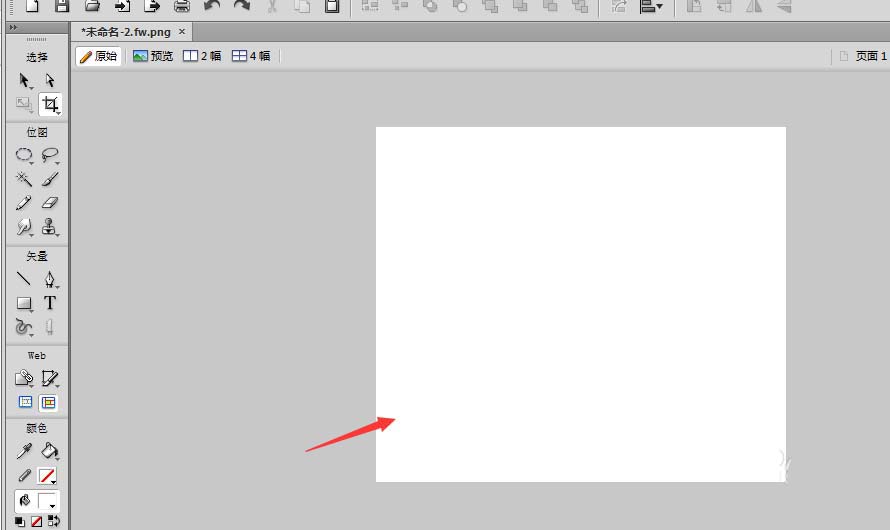Select the Pen tool
The width and height of the screenshot is (890, 530).
[50, 279]
